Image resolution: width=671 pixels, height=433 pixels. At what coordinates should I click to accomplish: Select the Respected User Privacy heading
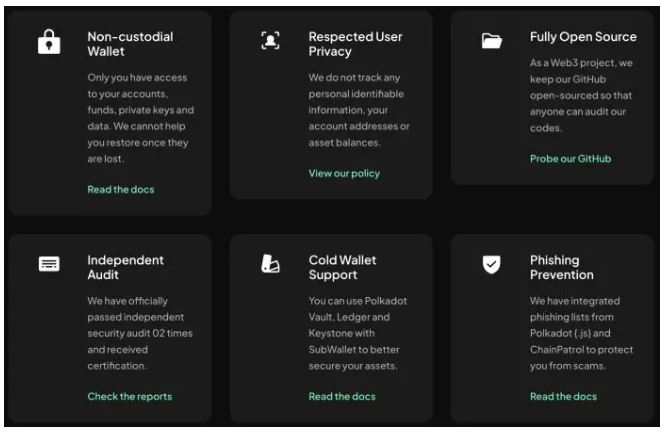click(x=355, y=44)
